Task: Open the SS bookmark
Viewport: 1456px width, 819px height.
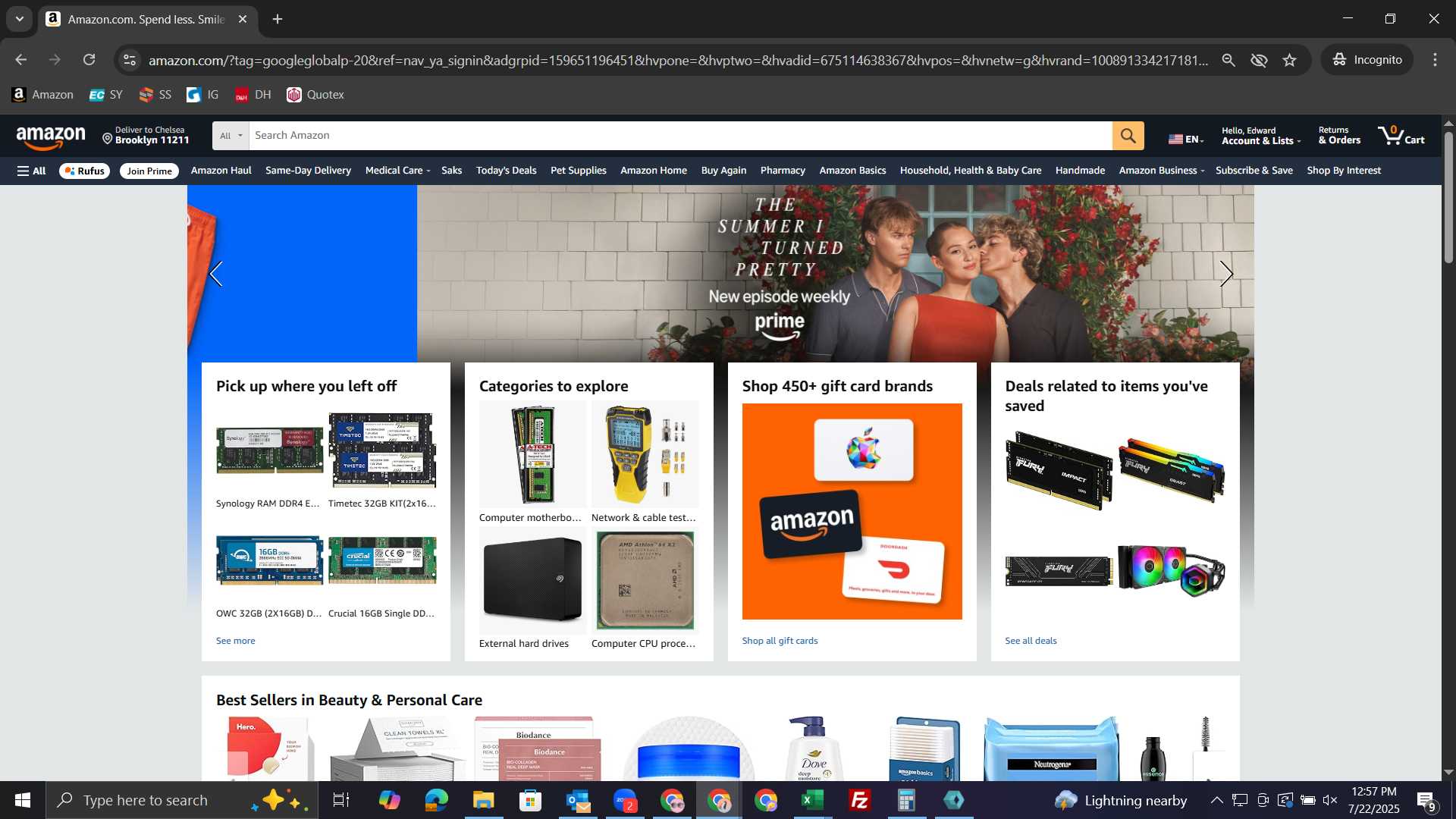Action: [x=155, y=95]
